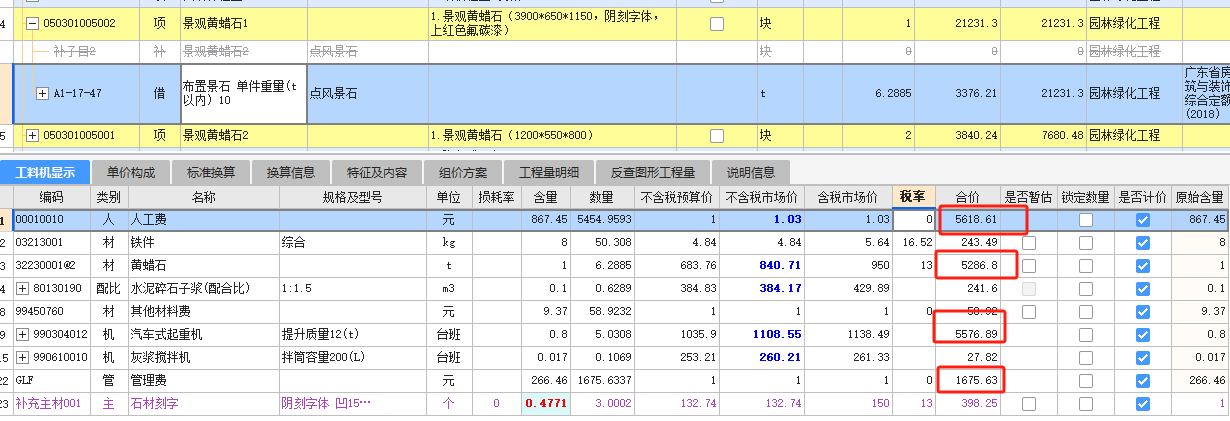Open the 特征及内容 tab
The image size is (1230, 421).
[376, 172]
